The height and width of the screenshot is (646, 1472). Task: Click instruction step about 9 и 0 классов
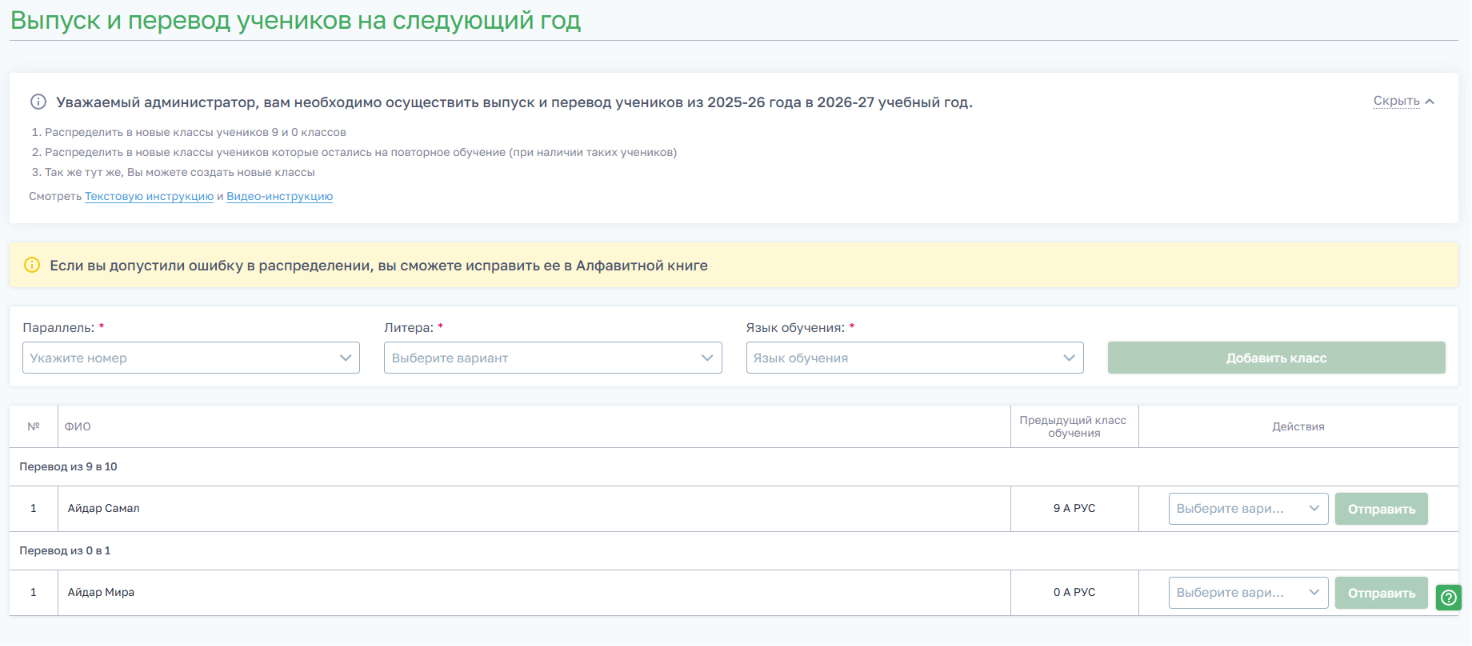coord(188,132)
